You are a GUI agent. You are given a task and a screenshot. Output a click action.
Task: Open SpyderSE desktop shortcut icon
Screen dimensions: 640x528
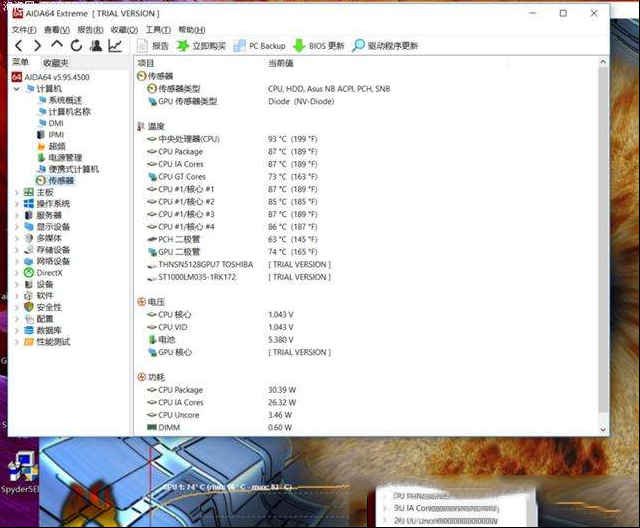19,473
